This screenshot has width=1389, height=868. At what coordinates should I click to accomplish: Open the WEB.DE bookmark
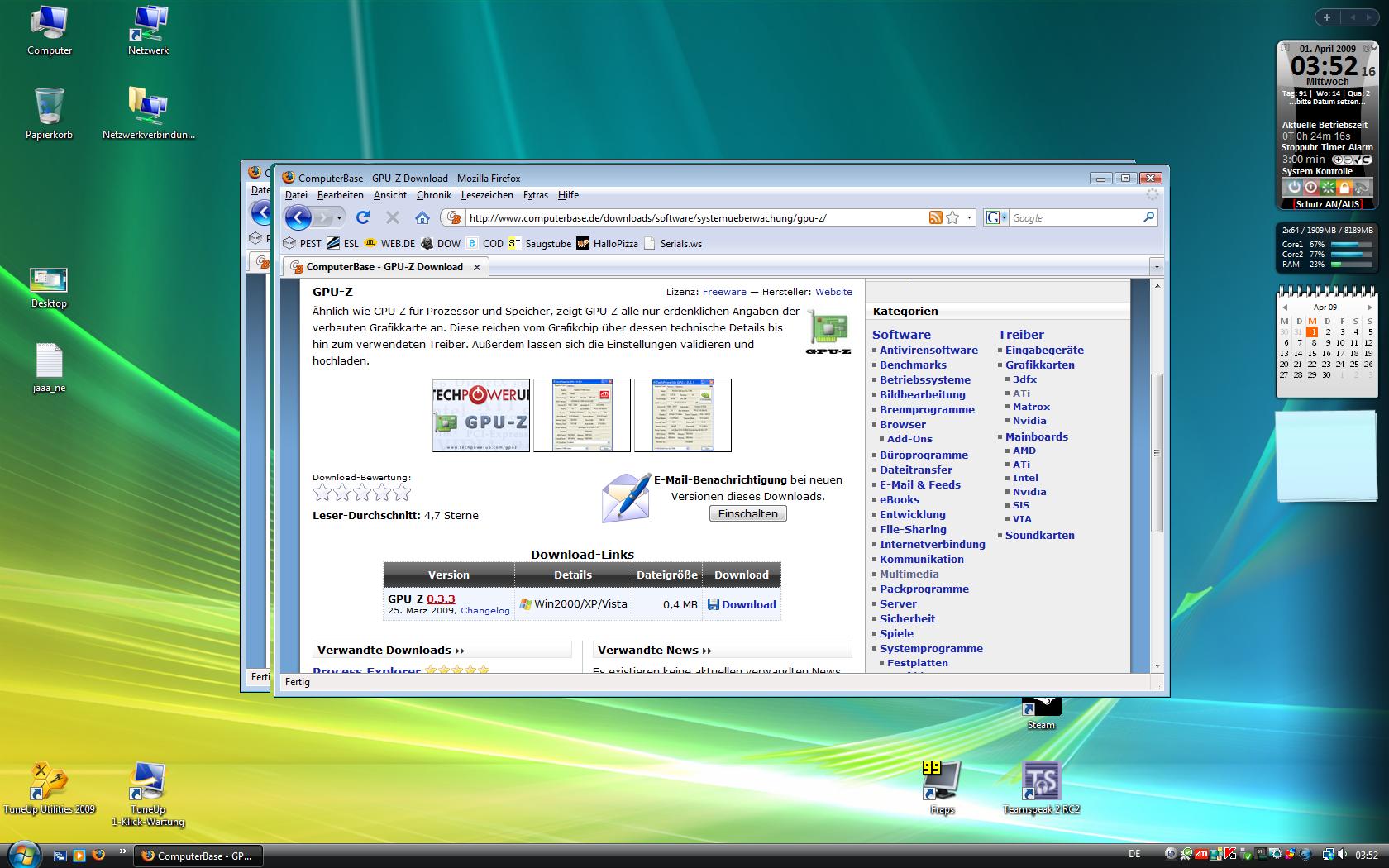(389, 243)
